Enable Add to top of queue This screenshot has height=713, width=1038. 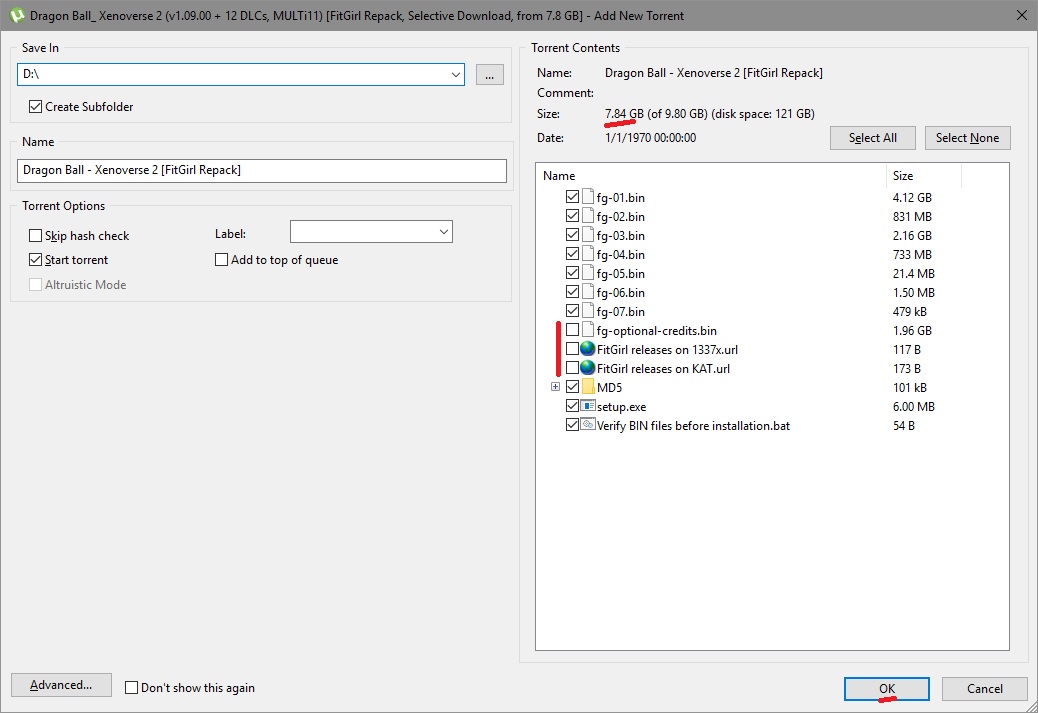(x=222, y=260)
